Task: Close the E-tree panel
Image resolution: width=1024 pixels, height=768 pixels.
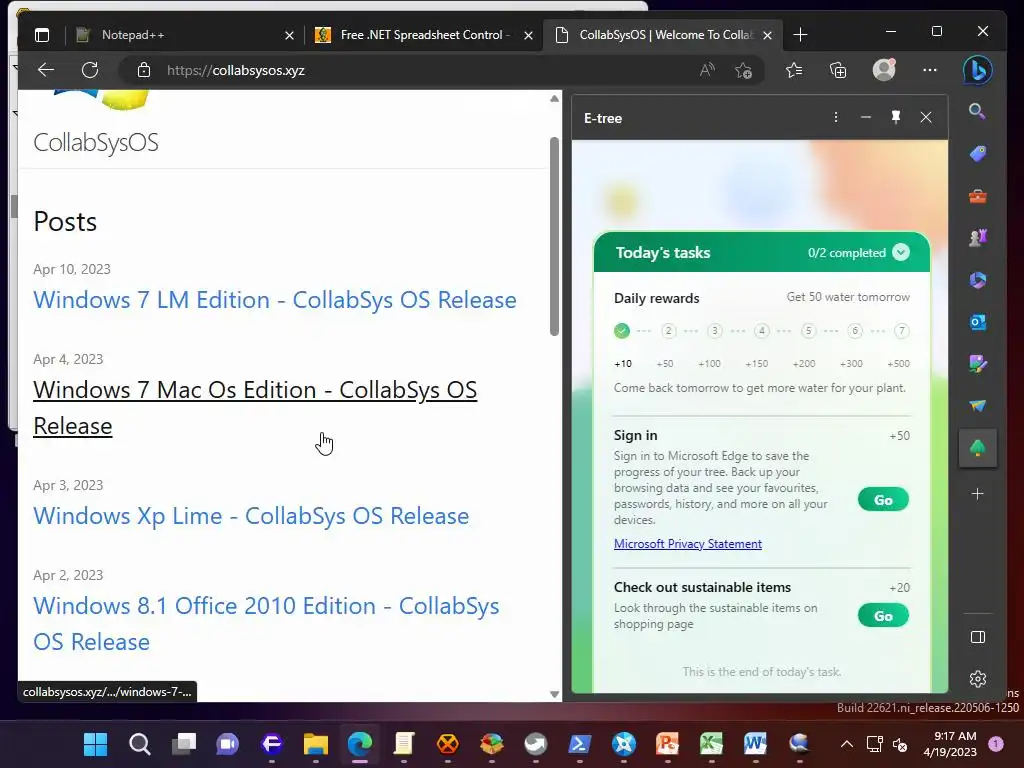Action: [926, 118]
